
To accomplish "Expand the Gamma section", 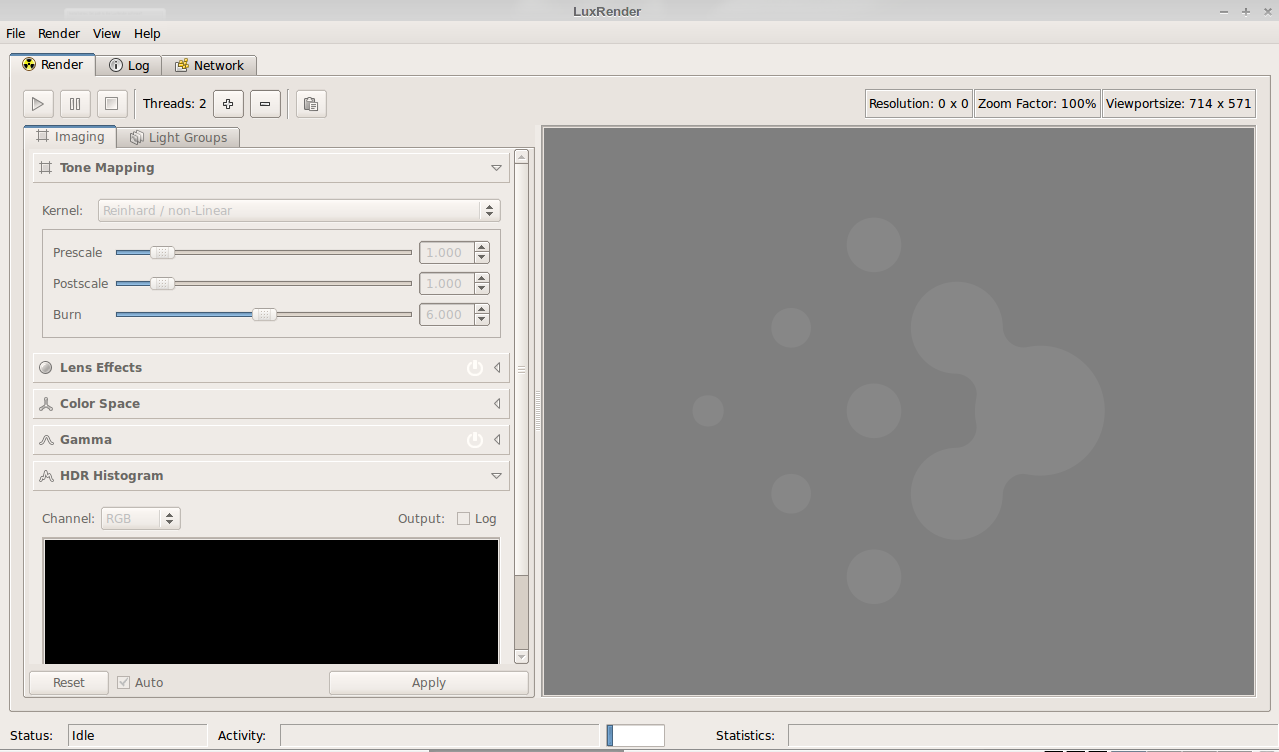I will pyautogui.click(x=497, y=440).
